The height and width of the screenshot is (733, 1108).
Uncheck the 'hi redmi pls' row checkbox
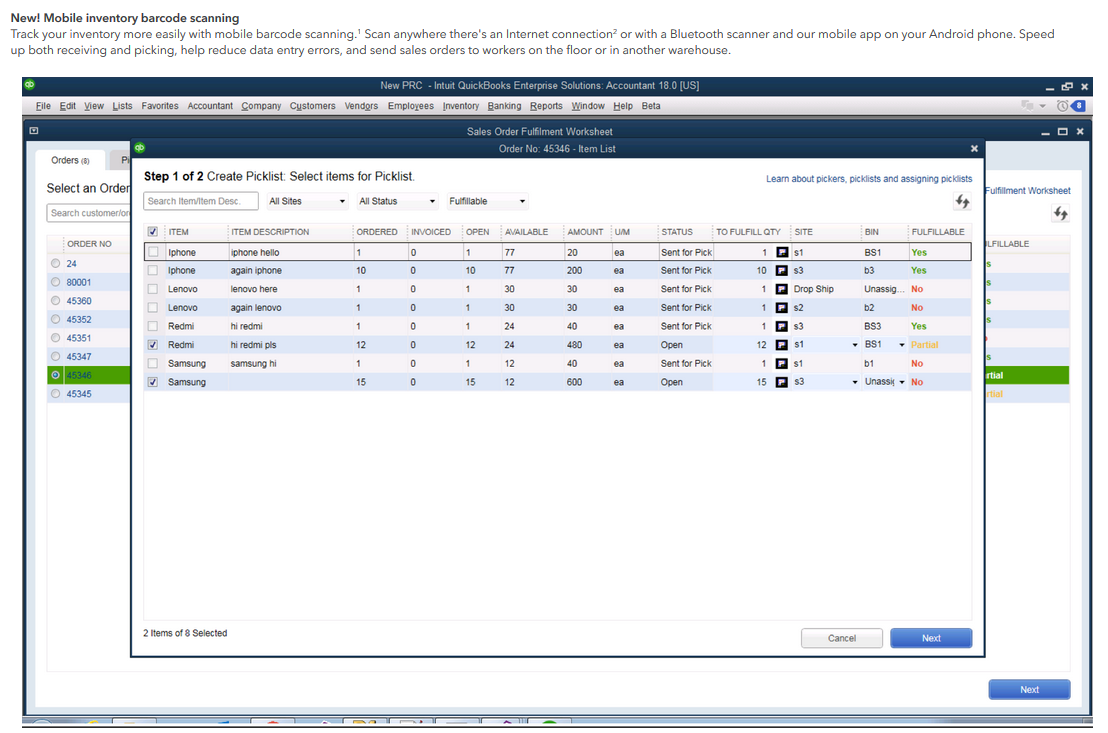click(x=153, y=345)
